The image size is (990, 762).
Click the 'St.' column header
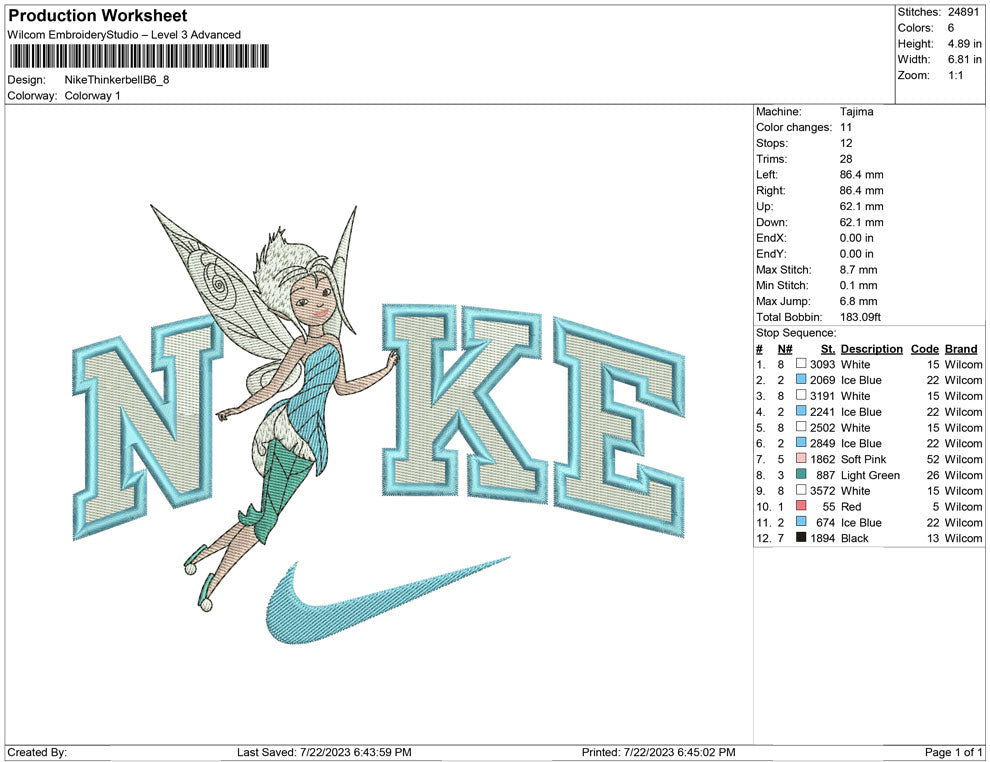click(828, 349)
